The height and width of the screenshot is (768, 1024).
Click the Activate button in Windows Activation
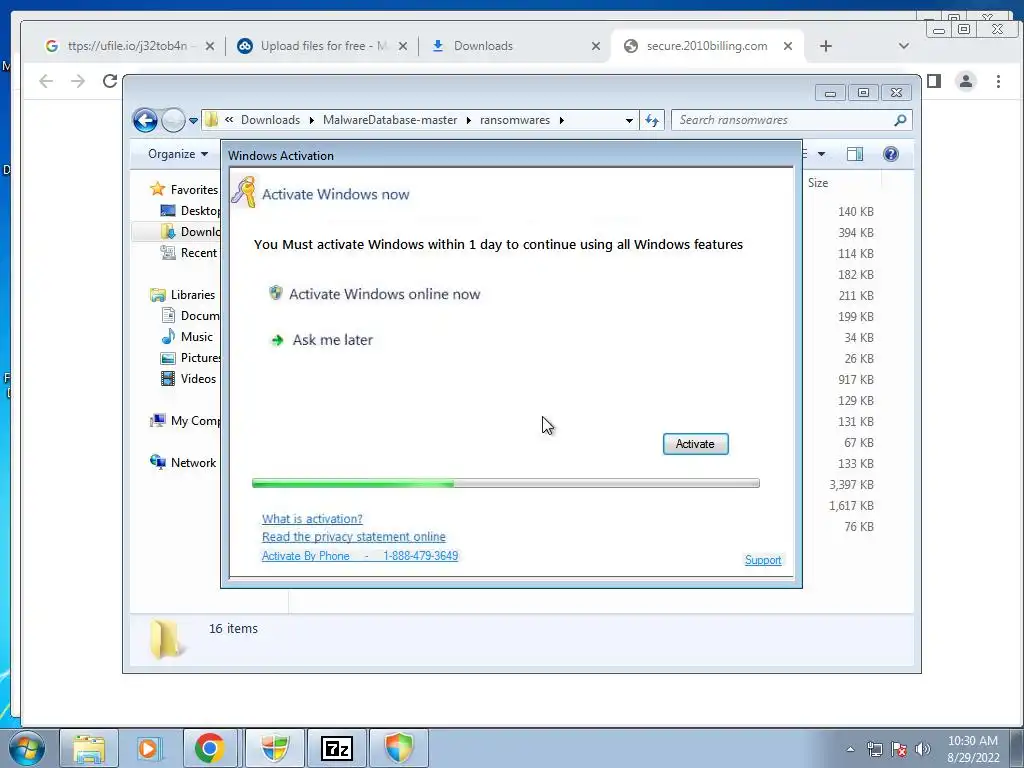point(695,444)
